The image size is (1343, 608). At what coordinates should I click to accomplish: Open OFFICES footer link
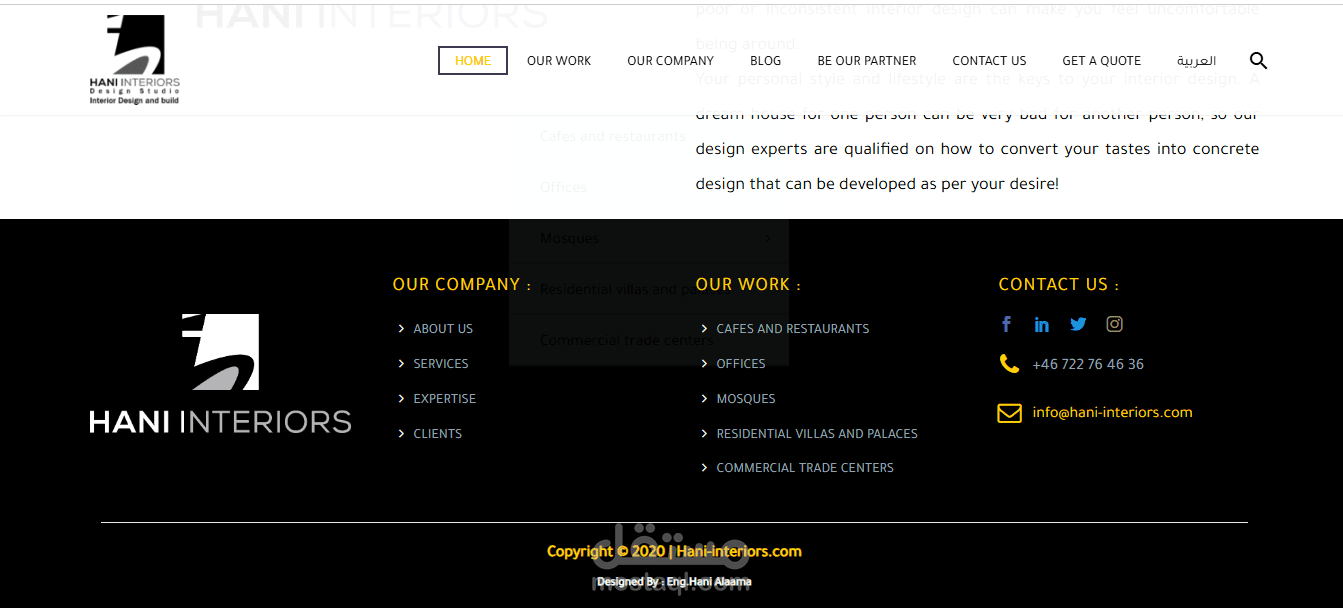click(x=741, y=364)
